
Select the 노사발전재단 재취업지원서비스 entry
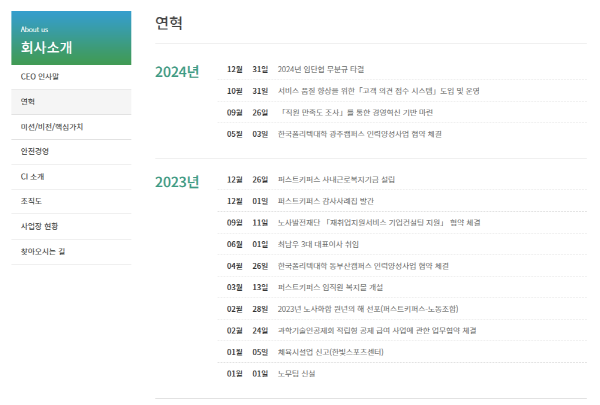(379, 223)
